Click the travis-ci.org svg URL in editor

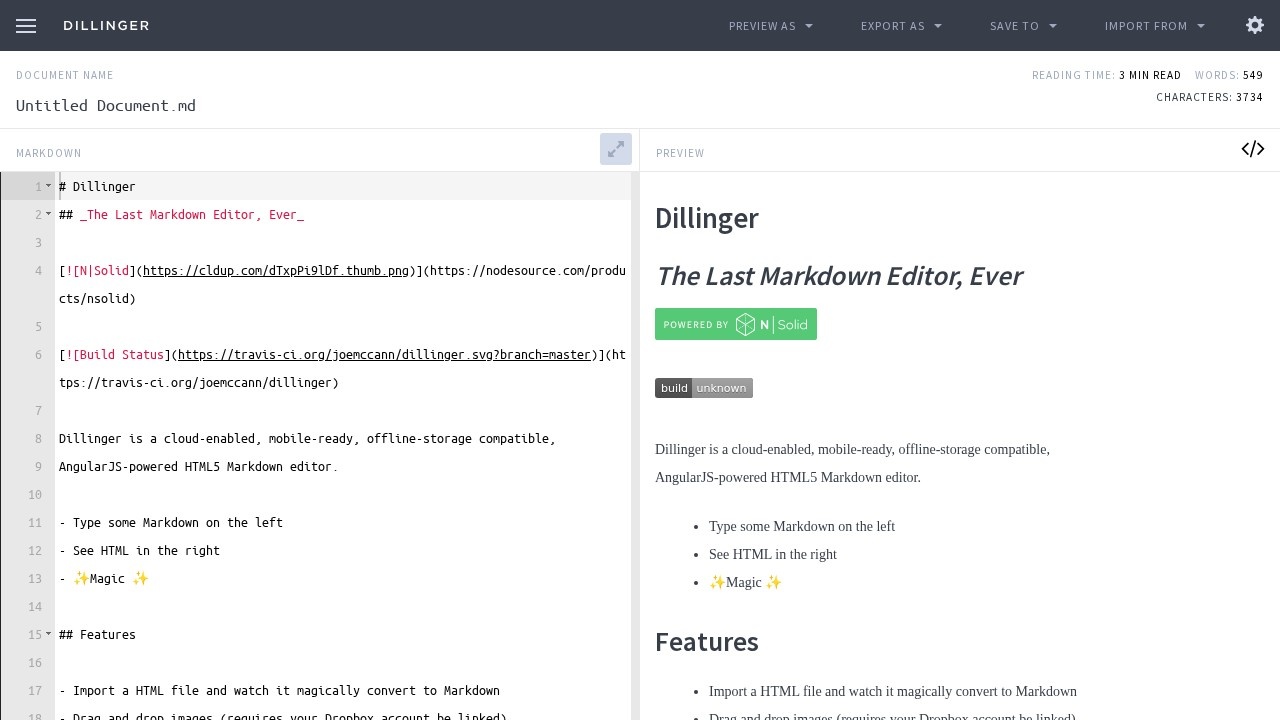tap(384, 355)
